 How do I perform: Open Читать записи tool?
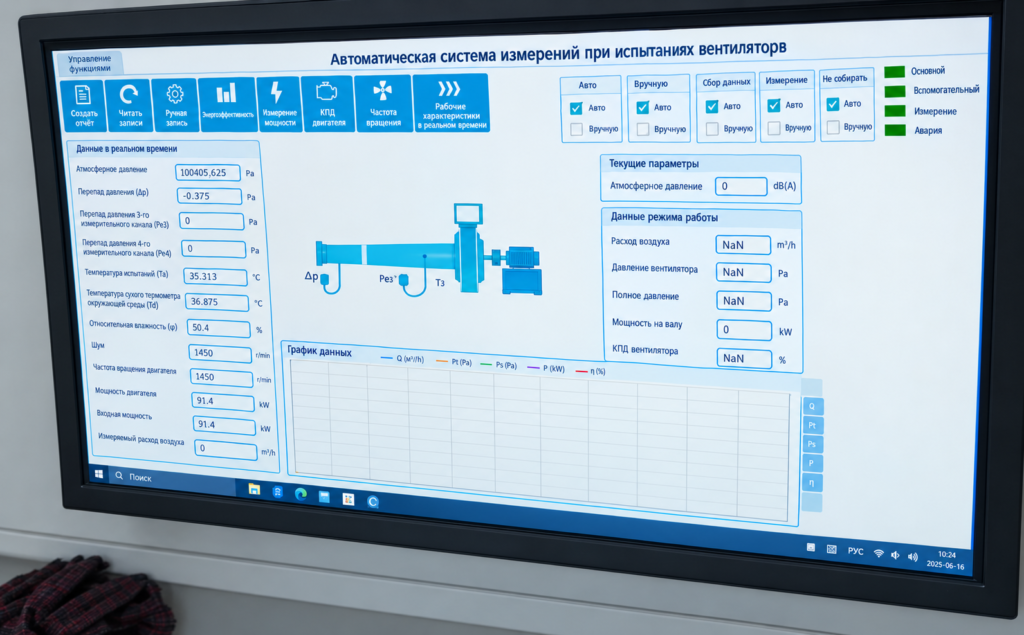(x=129, y=105)
